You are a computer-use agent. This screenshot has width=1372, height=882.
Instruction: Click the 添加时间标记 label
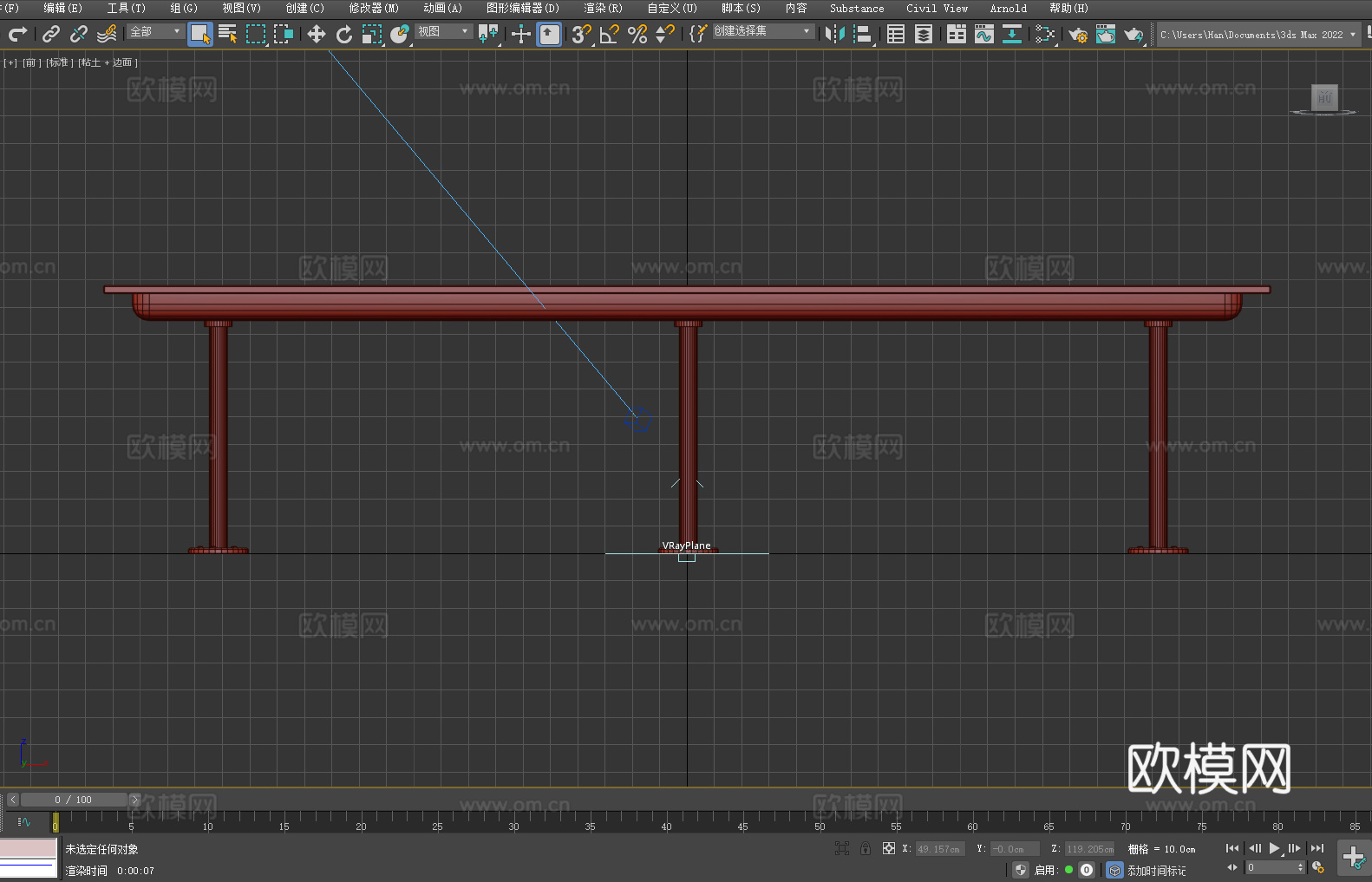click(x=1156, y=870)
